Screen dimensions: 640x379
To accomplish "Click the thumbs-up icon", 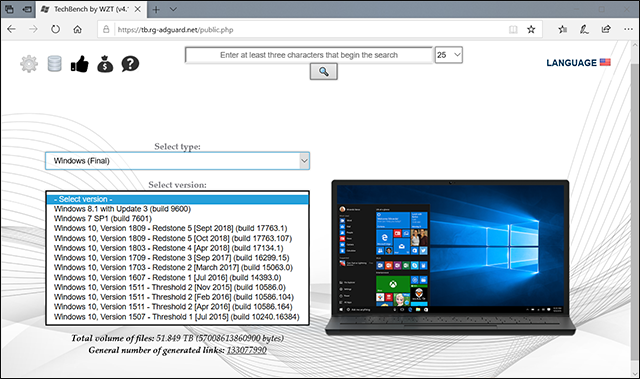I will pyautogui.click(x=80, y=64).
